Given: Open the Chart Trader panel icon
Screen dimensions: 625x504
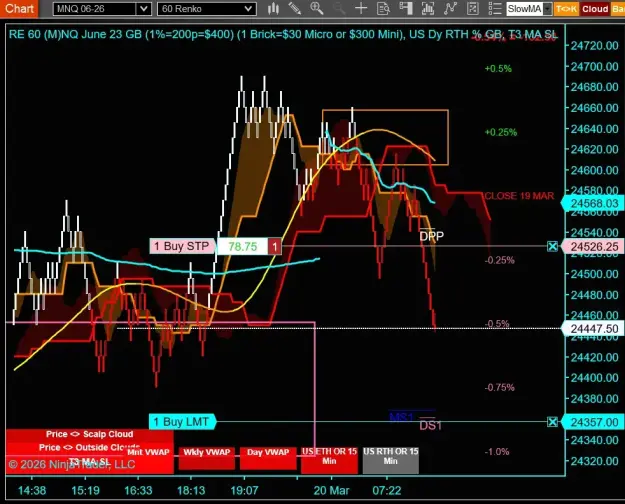Looking at the screenshot, I should 406,8.
